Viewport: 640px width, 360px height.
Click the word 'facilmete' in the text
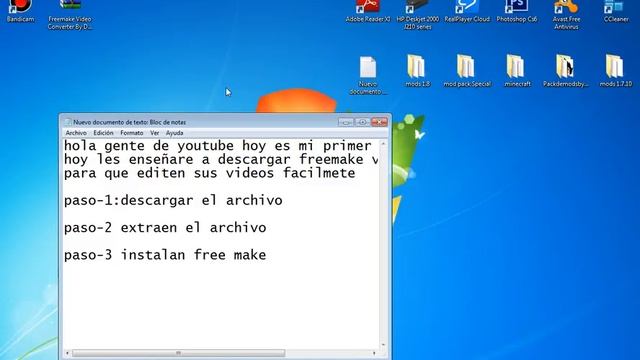[x=319, y=173]
